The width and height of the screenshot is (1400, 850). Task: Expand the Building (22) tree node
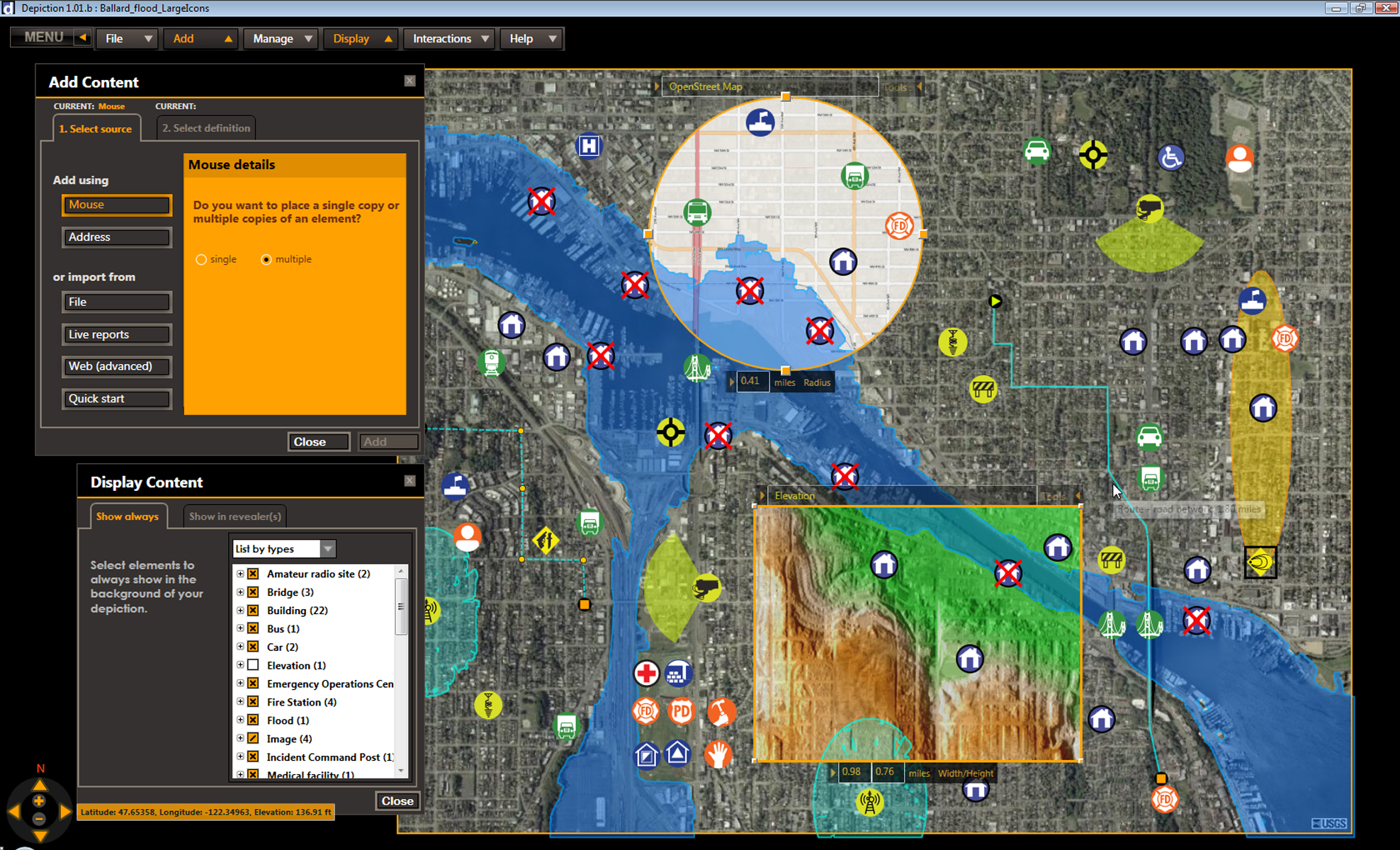click(x=240, y=611)
